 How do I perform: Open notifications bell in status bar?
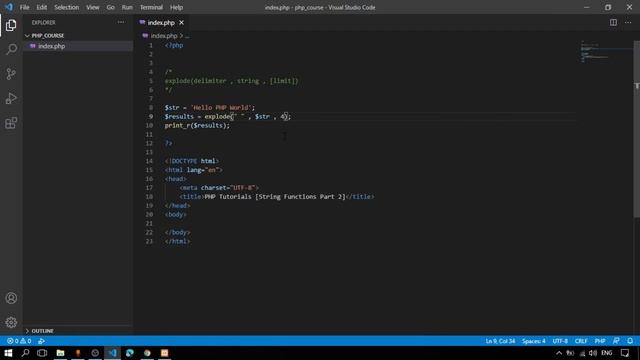tap(630, 341)
